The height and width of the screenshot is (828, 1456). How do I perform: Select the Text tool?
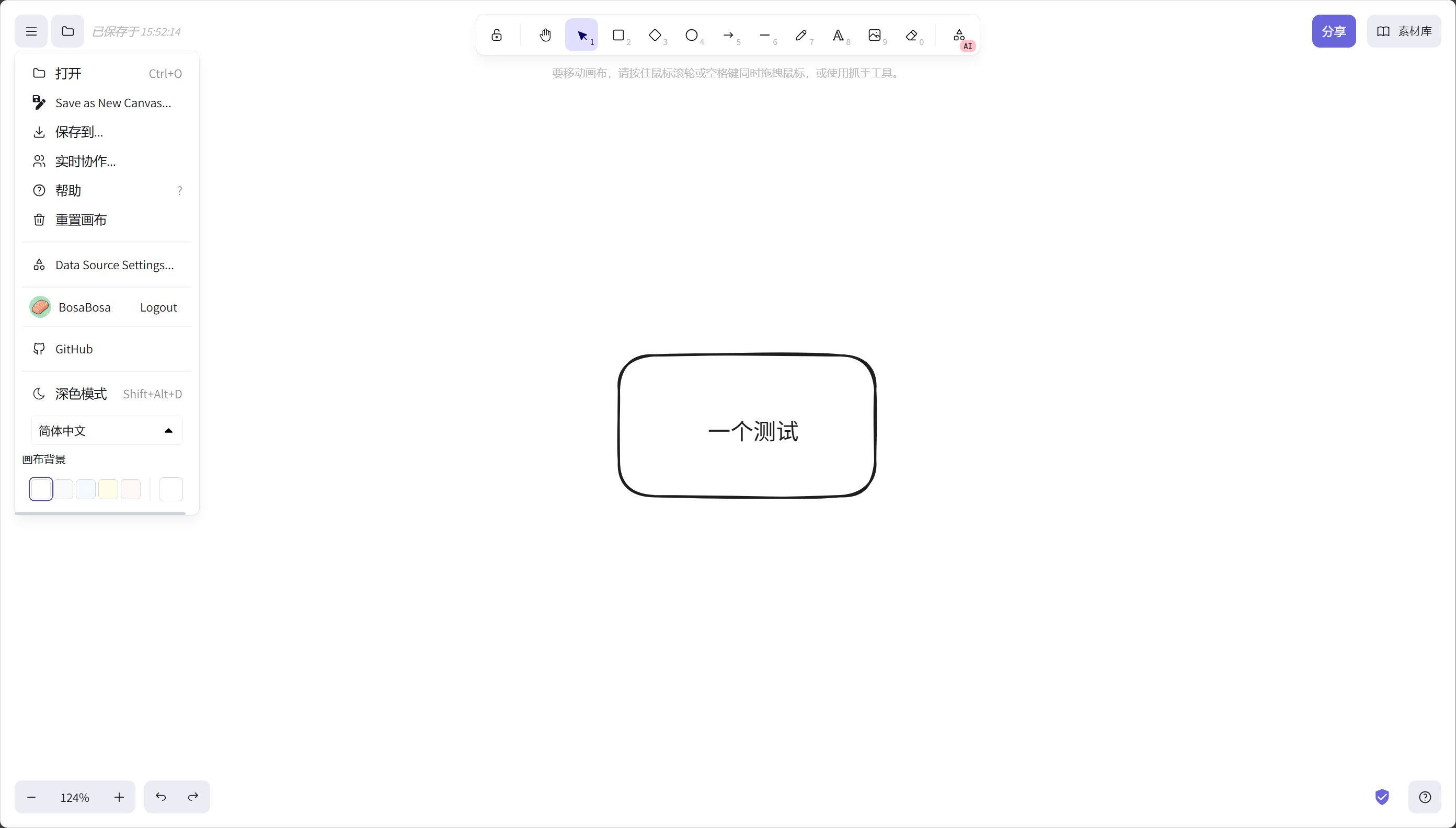838,35
